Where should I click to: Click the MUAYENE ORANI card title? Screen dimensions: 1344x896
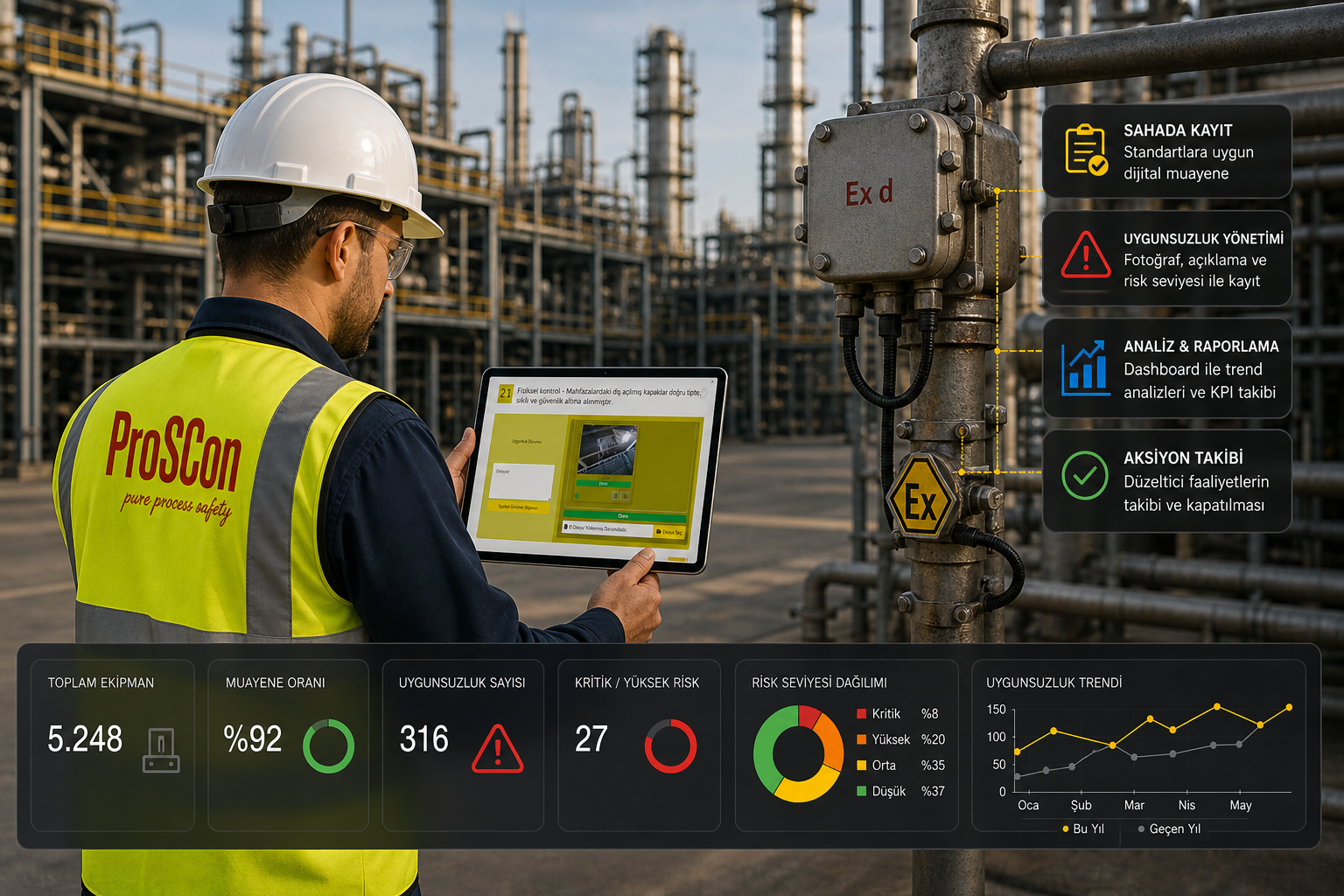(276, 682)
